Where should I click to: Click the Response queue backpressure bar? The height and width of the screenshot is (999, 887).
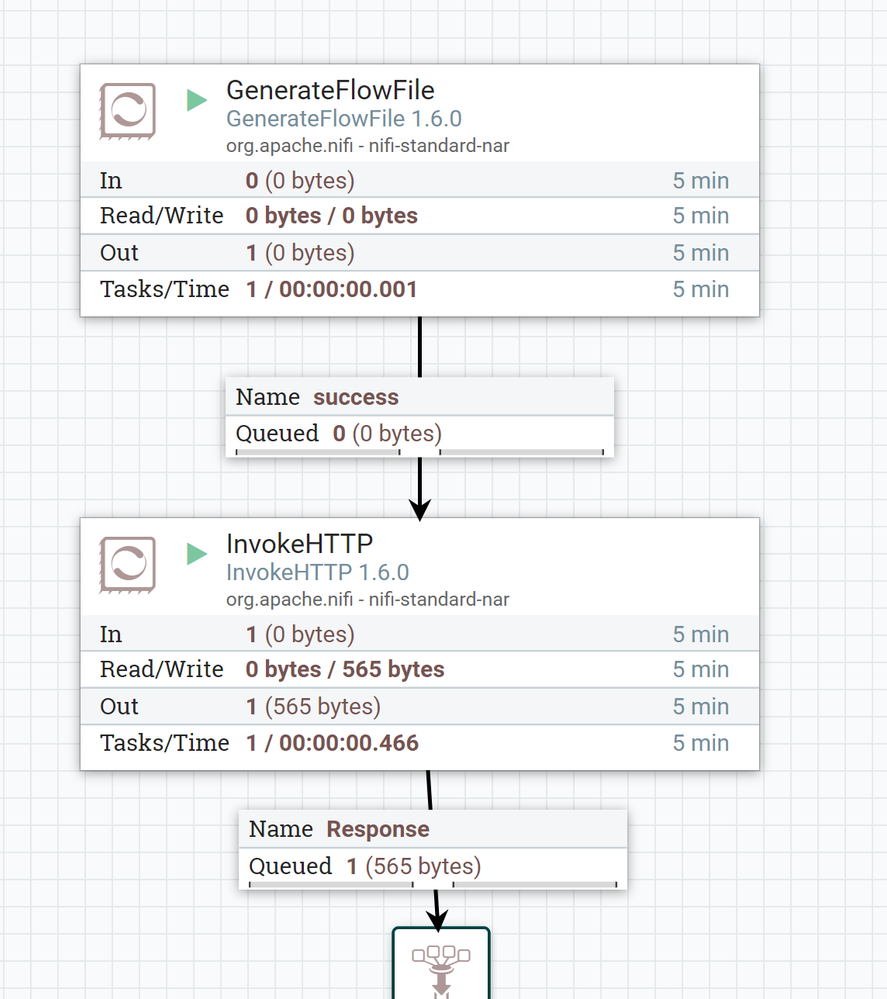tap(432, 884)
